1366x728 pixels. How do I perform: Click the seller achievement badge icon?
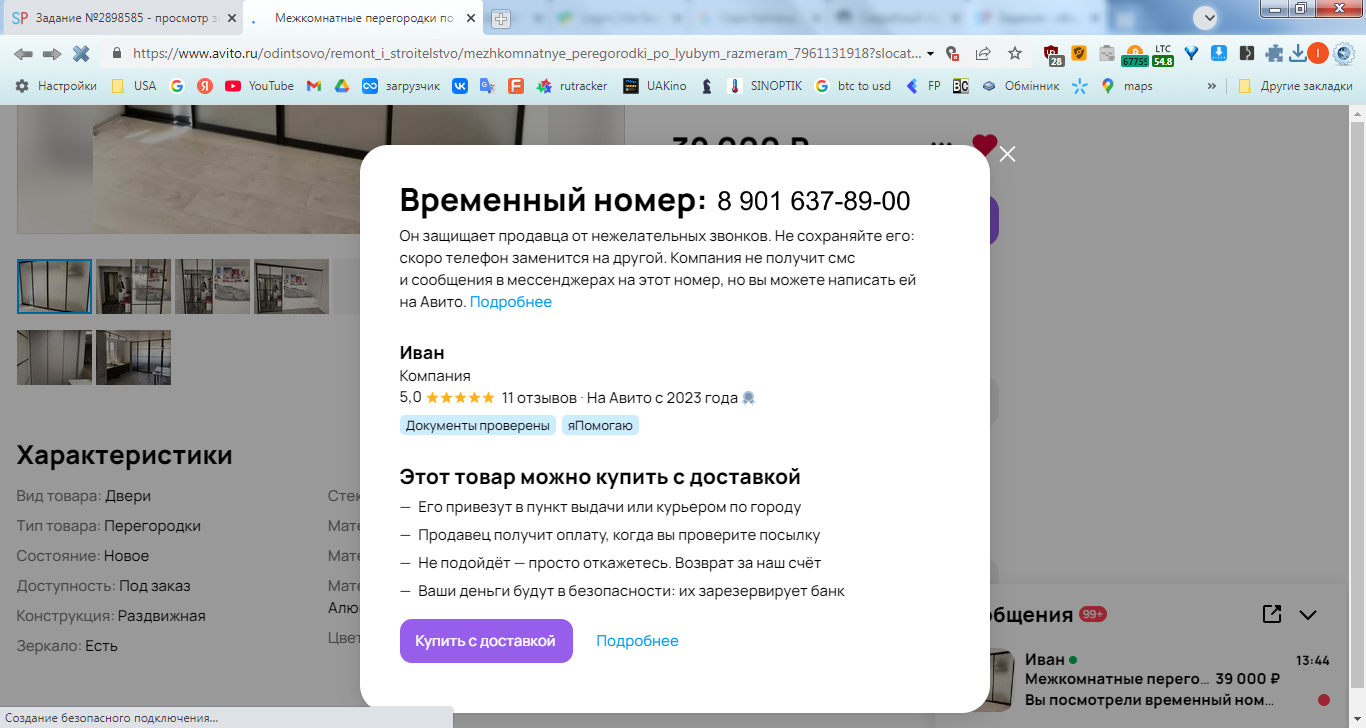(x=748, y=397)
